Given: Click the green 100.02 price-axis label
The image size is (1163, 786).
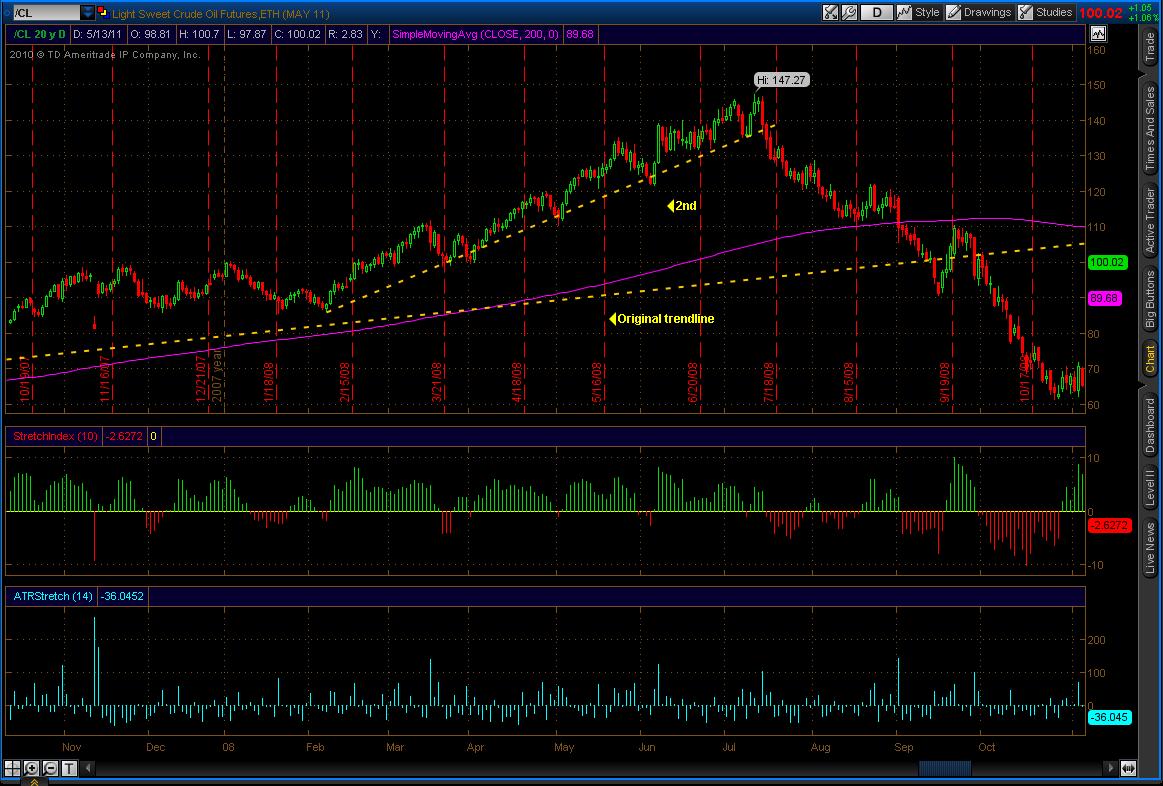Looking at the screenshot, I should tap(1107, 262).
